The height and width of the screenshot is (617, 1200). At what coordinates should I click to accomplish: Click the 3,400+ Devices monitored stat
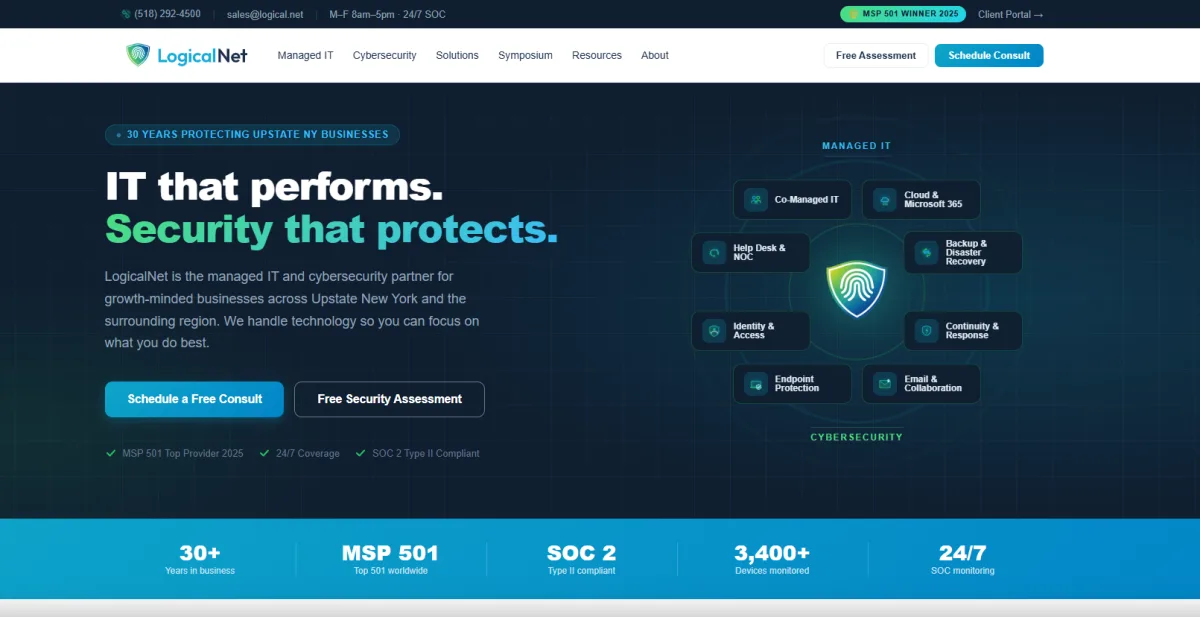coord(772,559)
